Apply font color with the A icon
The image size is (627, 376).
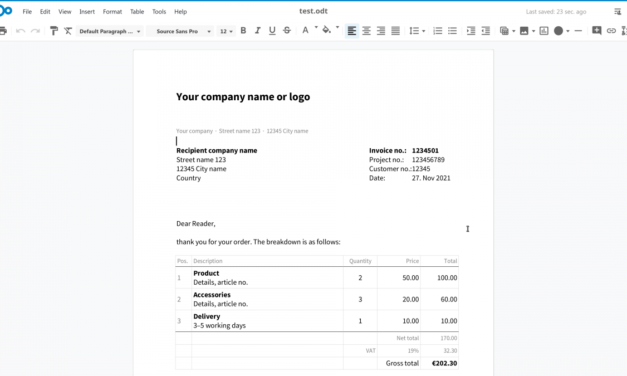point(305,30)
